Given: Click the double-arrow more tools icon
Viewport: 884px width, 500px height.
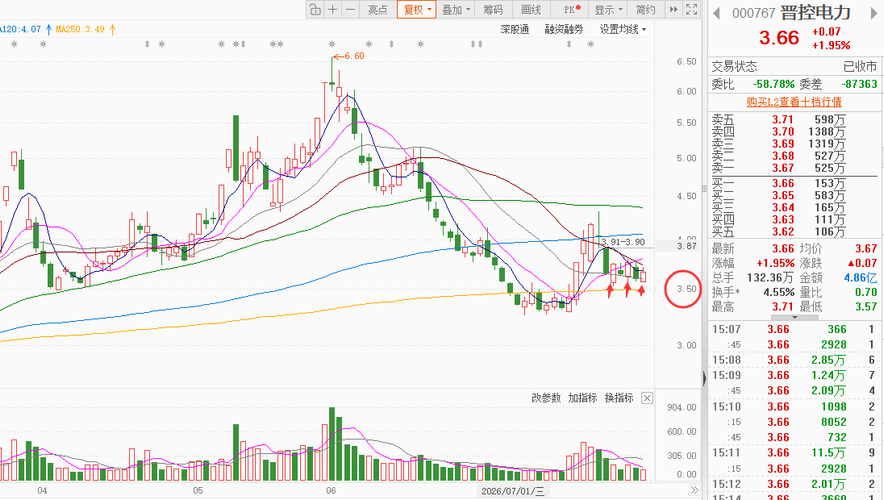Looking at the screenshot, I should 674,10.
